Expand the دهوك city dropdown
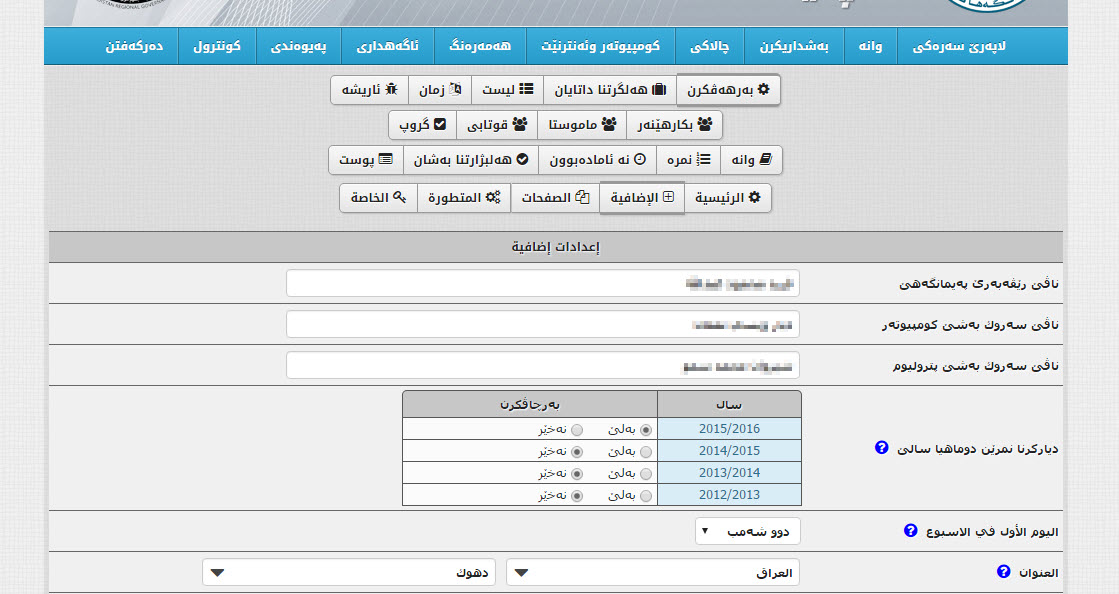This screenshot has height=594, width=1119. pos(349,573)
